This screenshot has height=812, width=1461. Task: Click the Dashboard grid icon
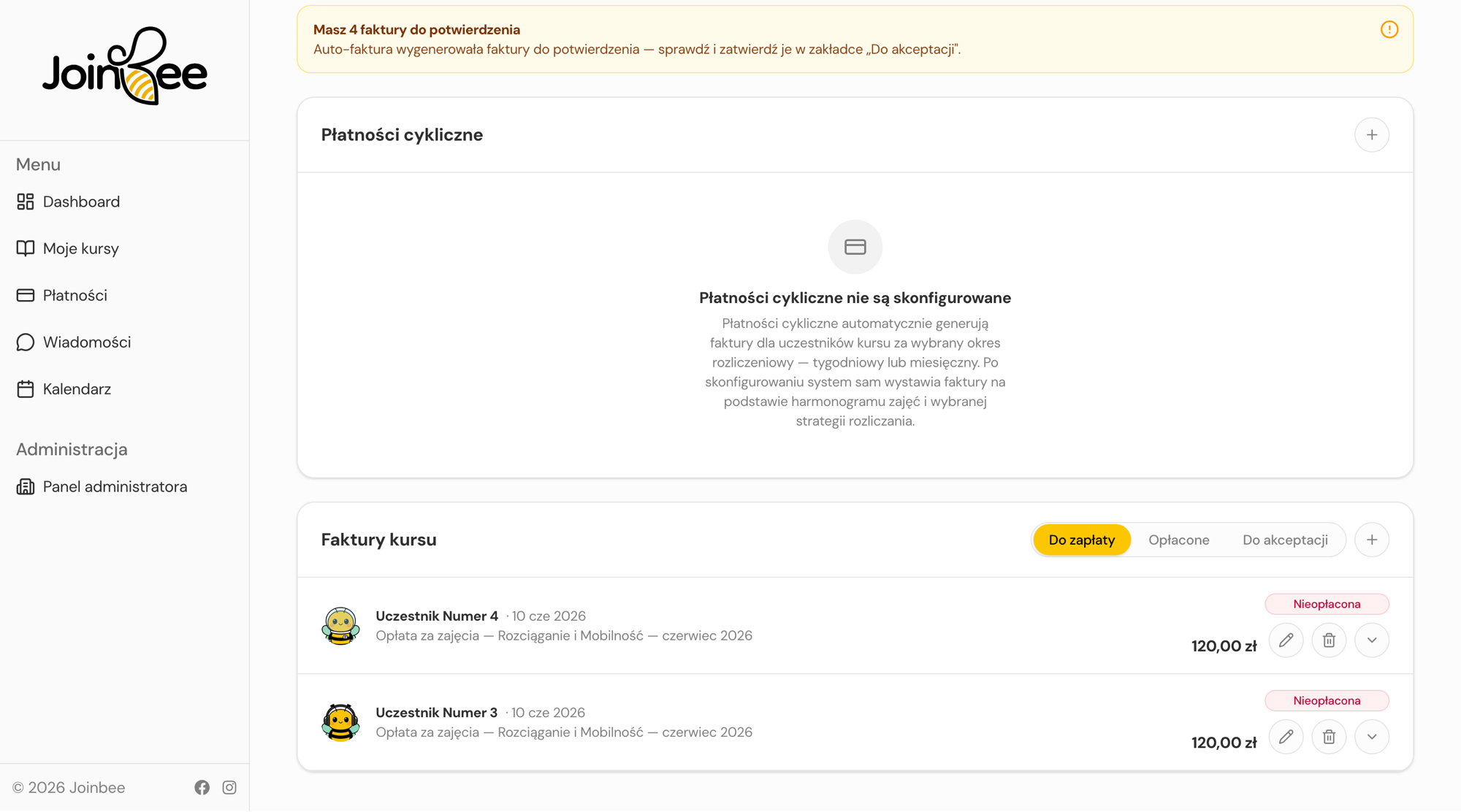pyautogui.click(x=26, y=202)
